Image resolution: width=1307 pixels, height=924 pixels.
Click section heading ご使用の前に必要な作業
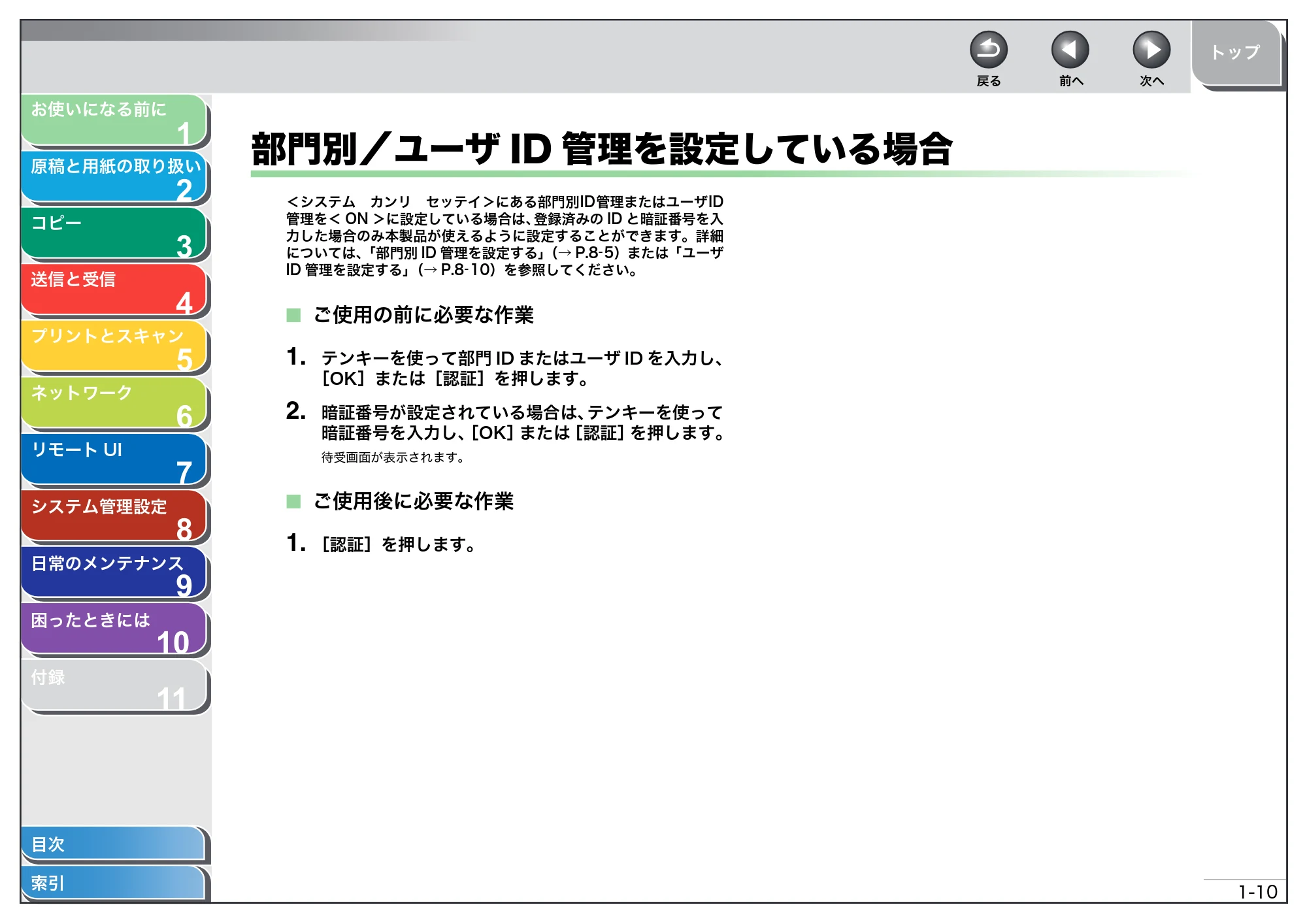(x=423, y=315)
